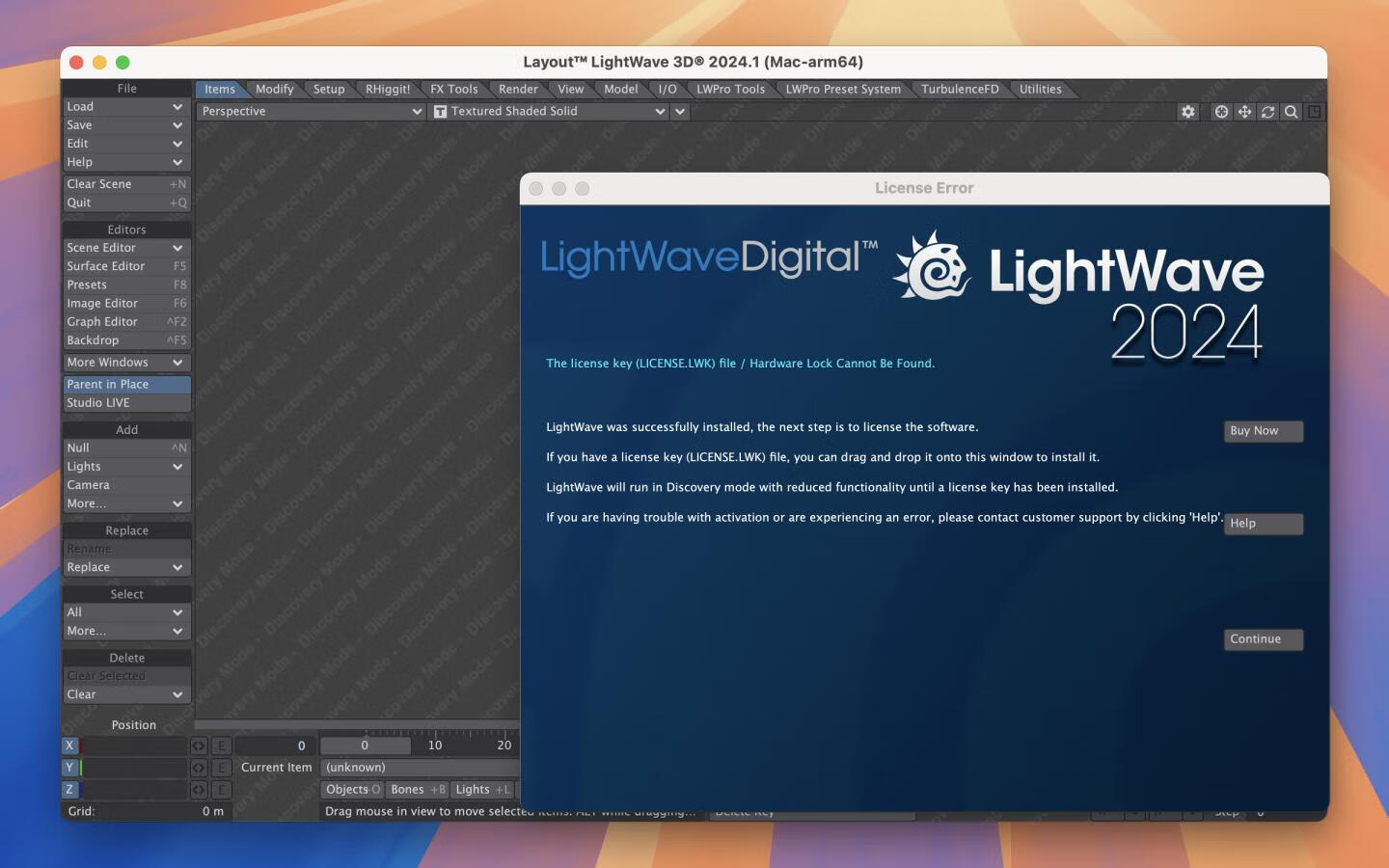Click the move view four-arrow icon
Viewport: 1389px width, 868px height.
(1244, 112)
